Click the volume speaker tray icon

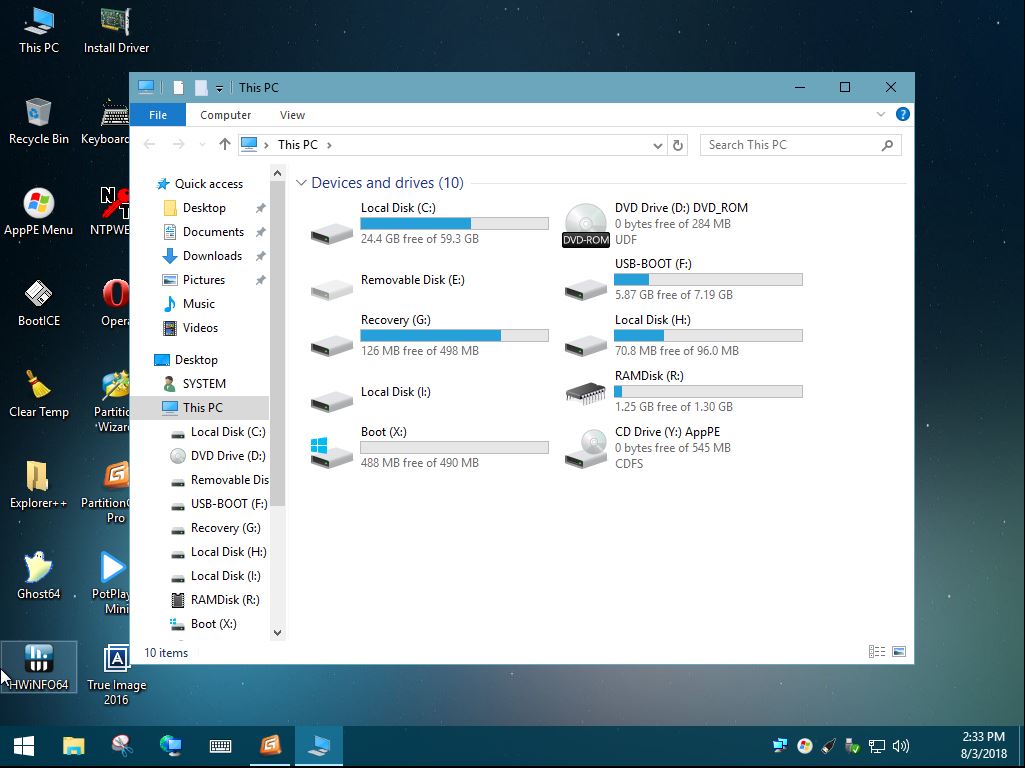[x=901, y=746]
